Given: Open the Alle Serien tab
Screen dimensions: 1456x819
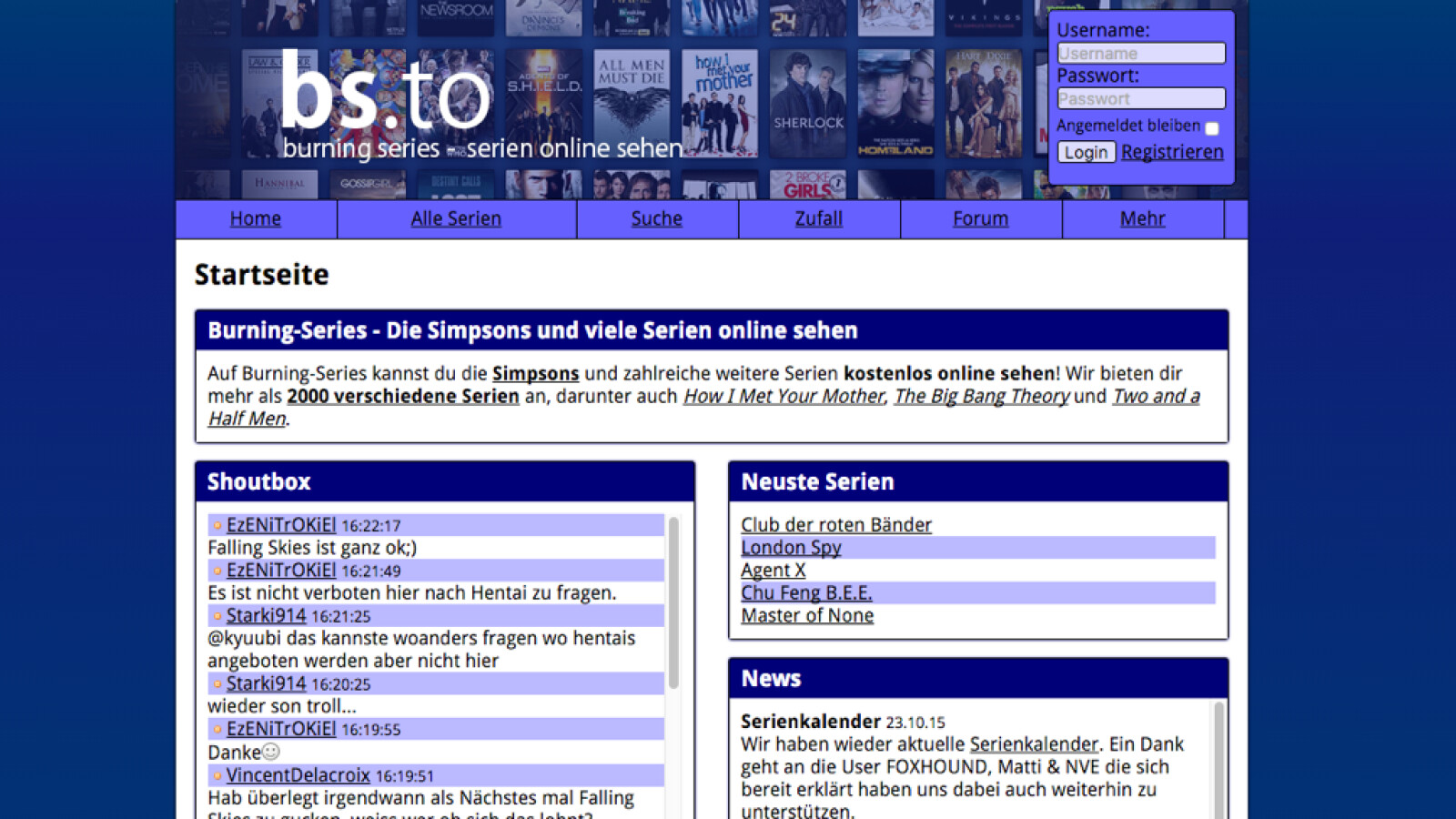Looking at the screenshot, I should (456, 218).
